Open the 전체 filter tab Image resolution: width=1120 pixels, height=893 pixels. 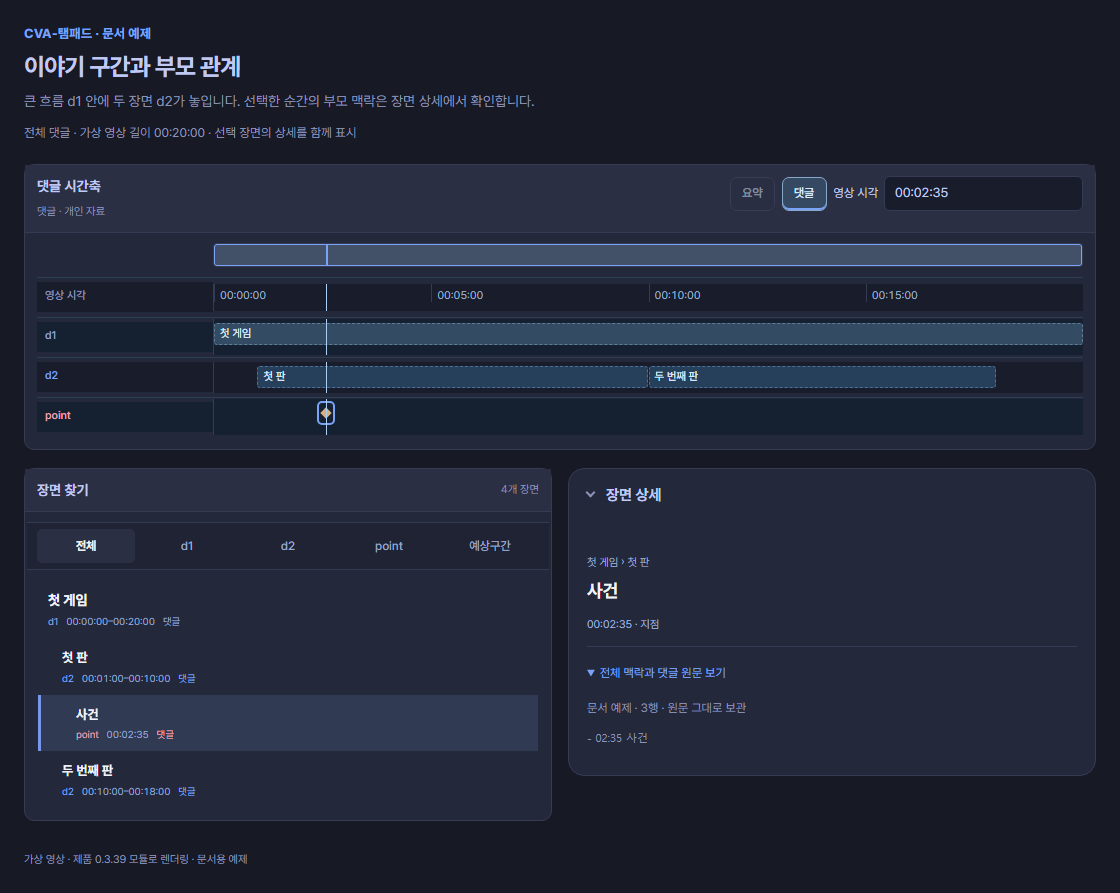86,546
